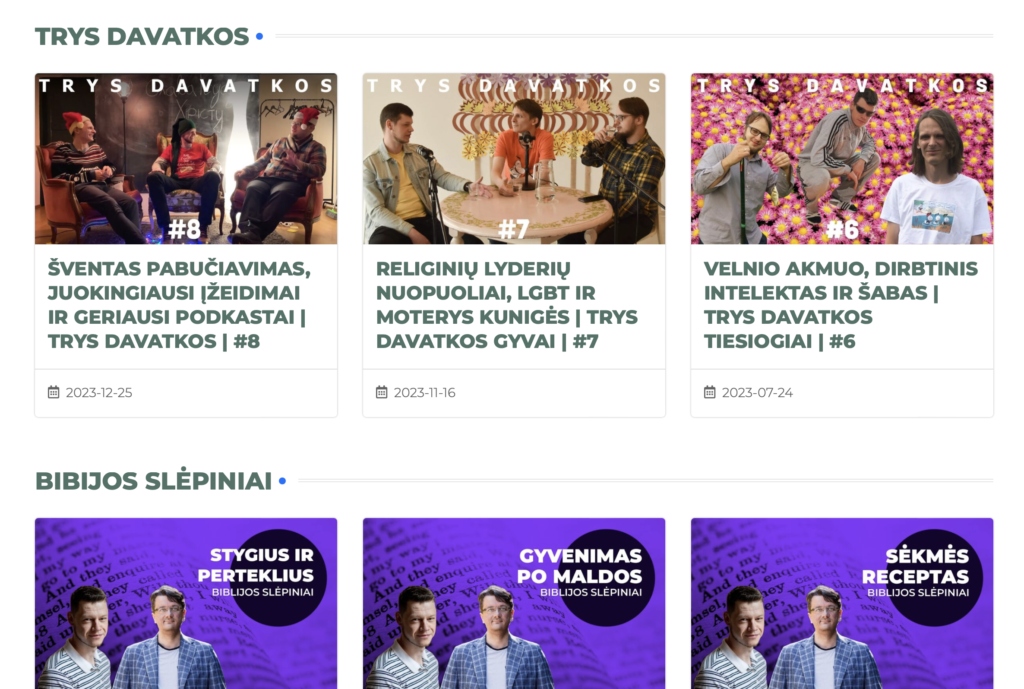Open the Trys Davatkos #7 thumbnail
The height and width of the screenshot is (689, 1024).
coord(514,159)
